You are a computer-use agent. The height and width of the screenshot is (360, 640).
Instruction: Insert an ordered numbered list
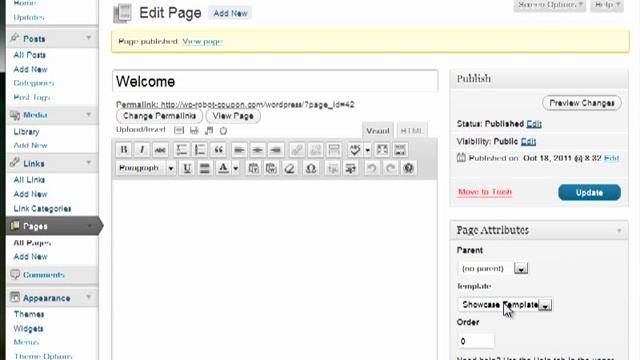200,149
